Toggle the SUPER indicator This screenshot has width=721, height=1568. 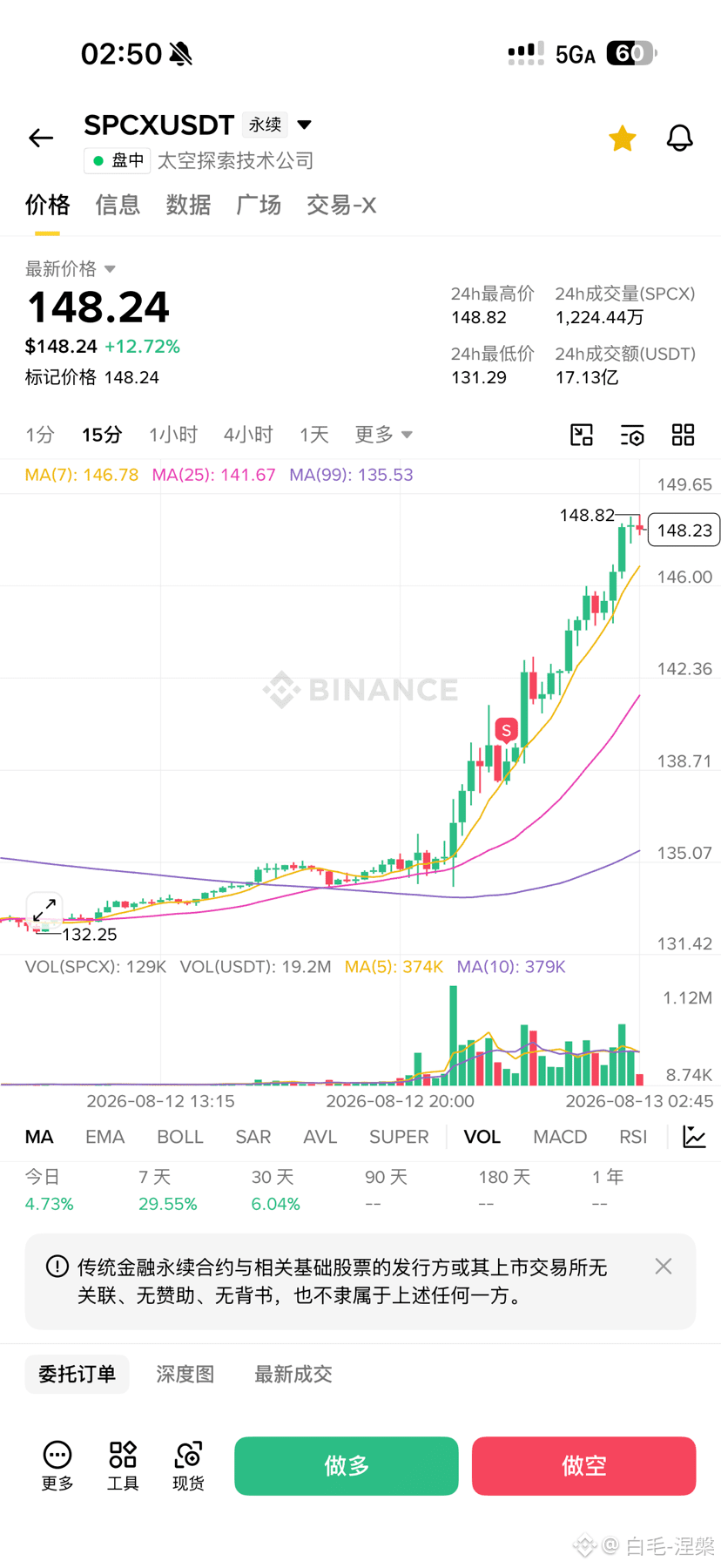click(399, 1137)
